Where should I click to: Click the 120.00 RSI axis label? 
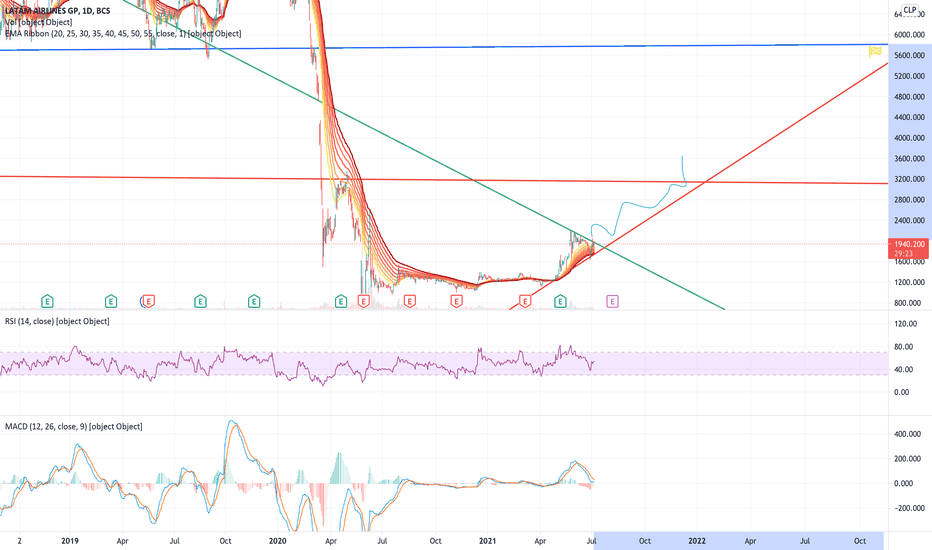pos(906,324)
